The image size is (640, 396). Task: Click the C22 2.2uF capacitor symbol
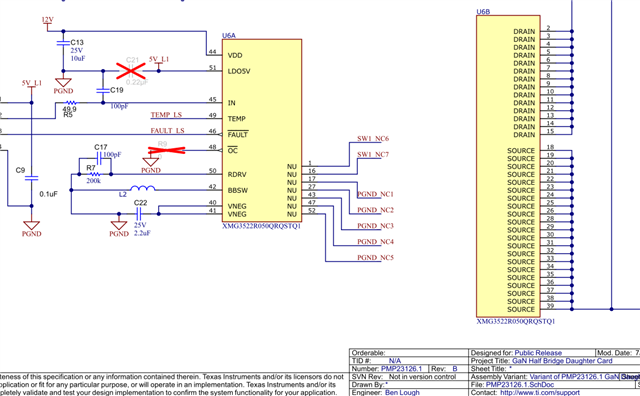click(x=138, y=213)
